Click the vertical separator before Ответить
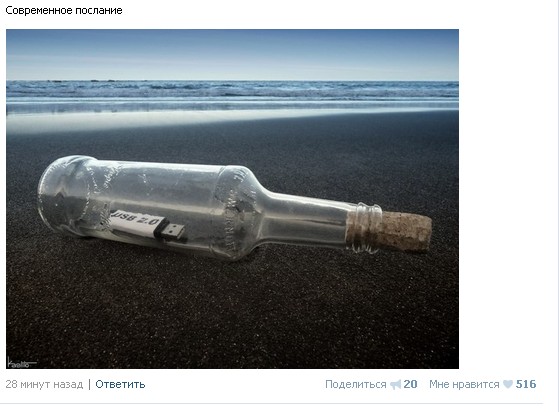 pos(89,385)
